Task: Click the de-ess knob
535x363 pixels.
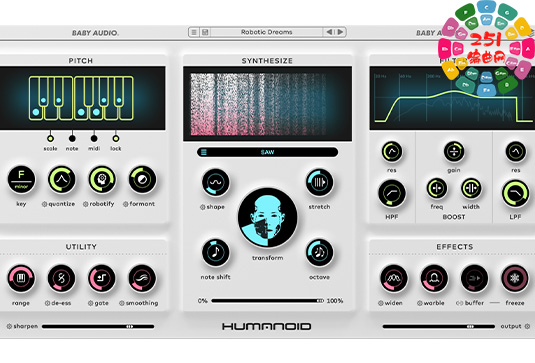Action: click(61, 278)
